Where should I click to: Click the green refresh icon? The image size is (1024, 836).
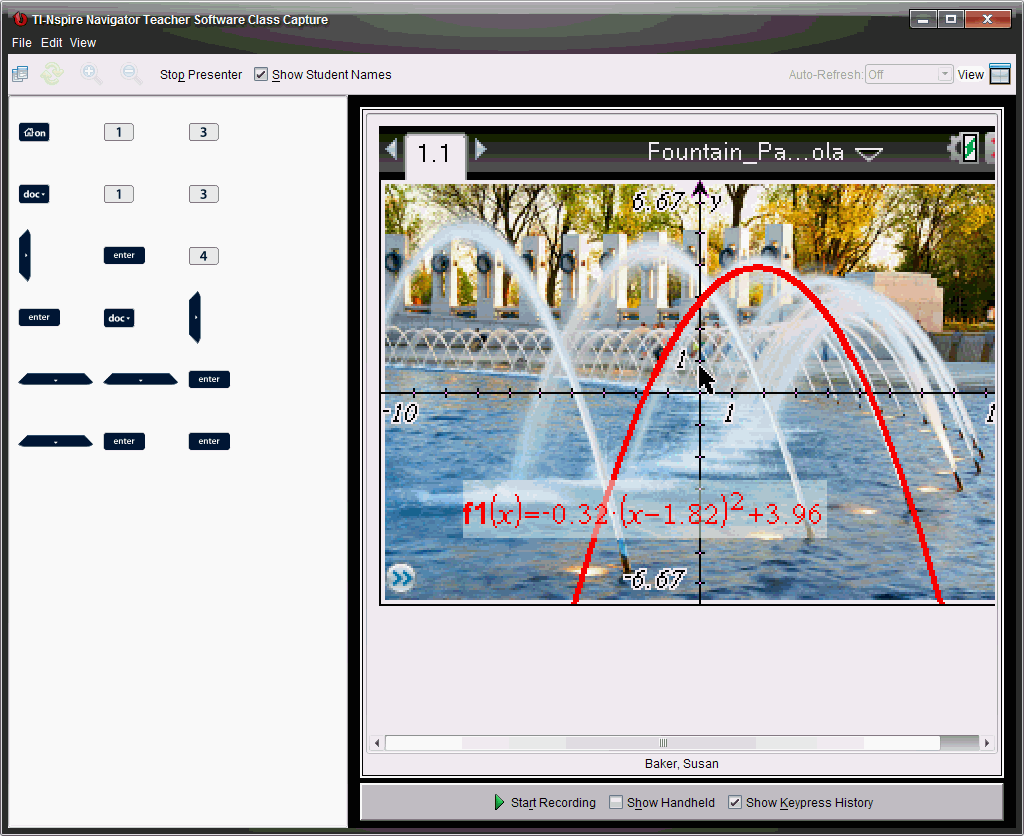pyautogui.click(x=51, y=74)
